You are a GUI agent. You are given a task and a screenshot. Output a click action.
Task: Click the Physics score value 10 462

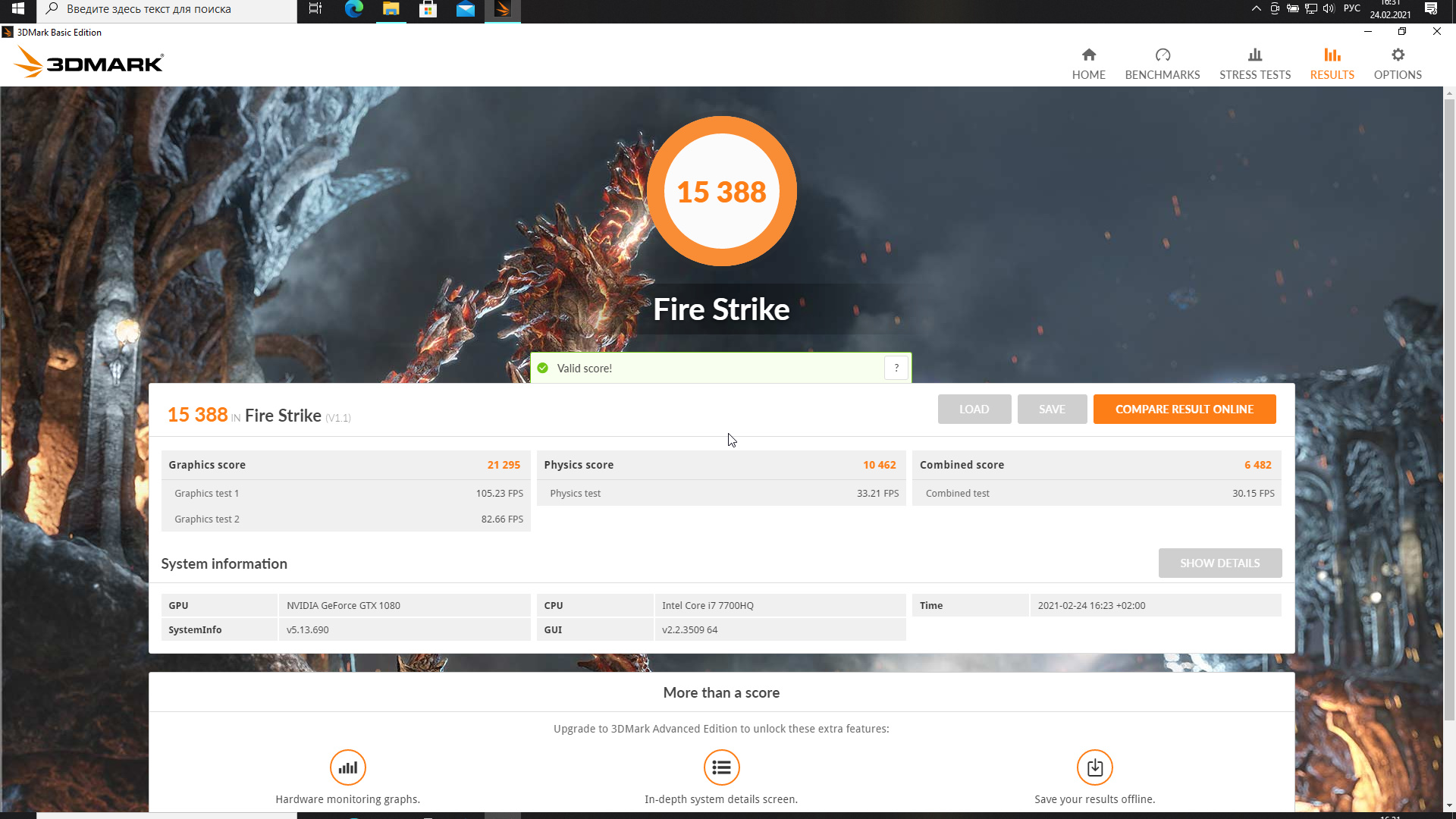(879, 465)
